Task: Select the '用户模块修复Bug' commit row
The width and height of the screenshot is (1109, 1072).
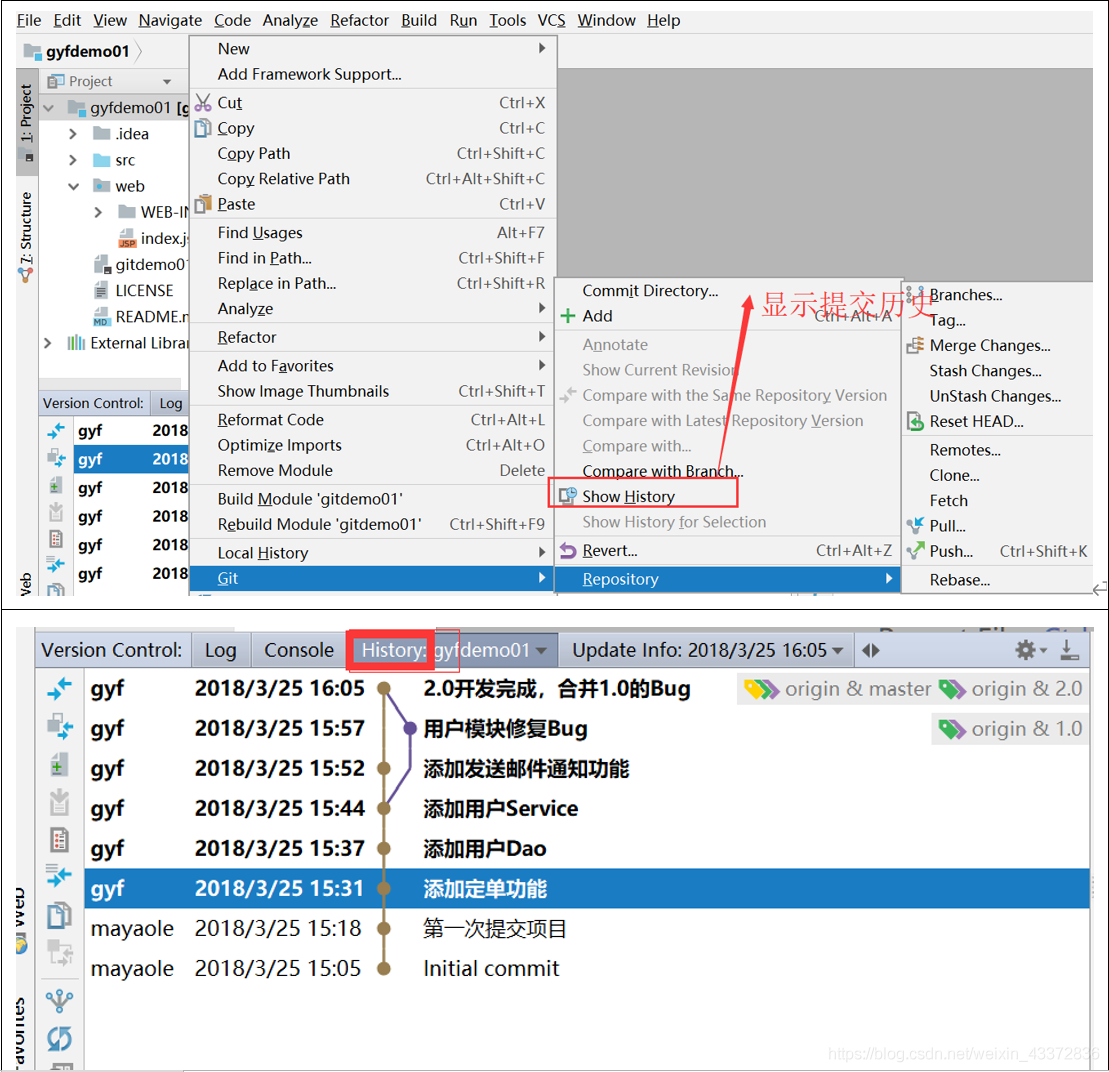Action: coord(586,728)
